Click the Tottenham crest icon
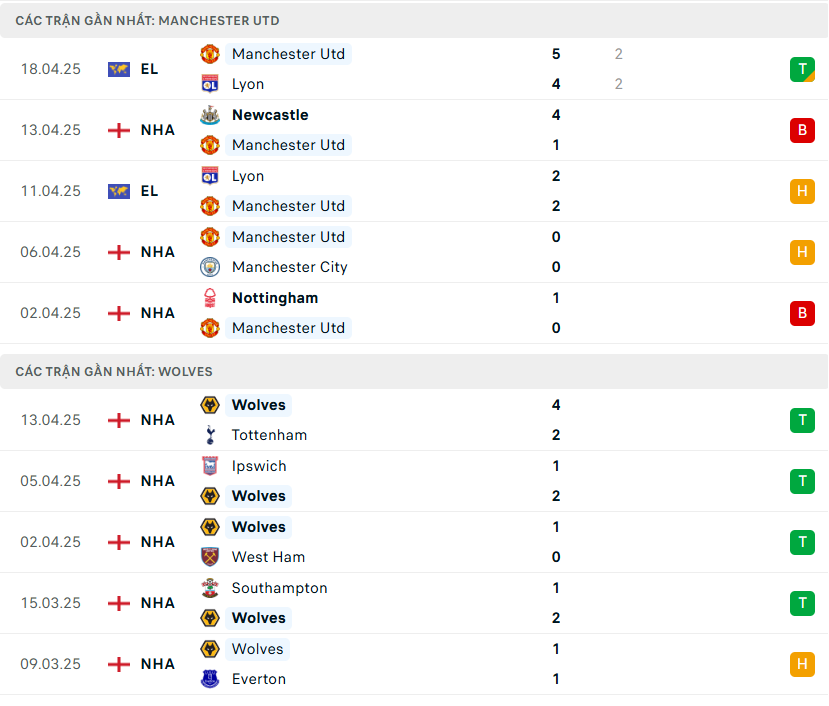The height and width of the screenshot is (706, 829). [x=210, y=435]
